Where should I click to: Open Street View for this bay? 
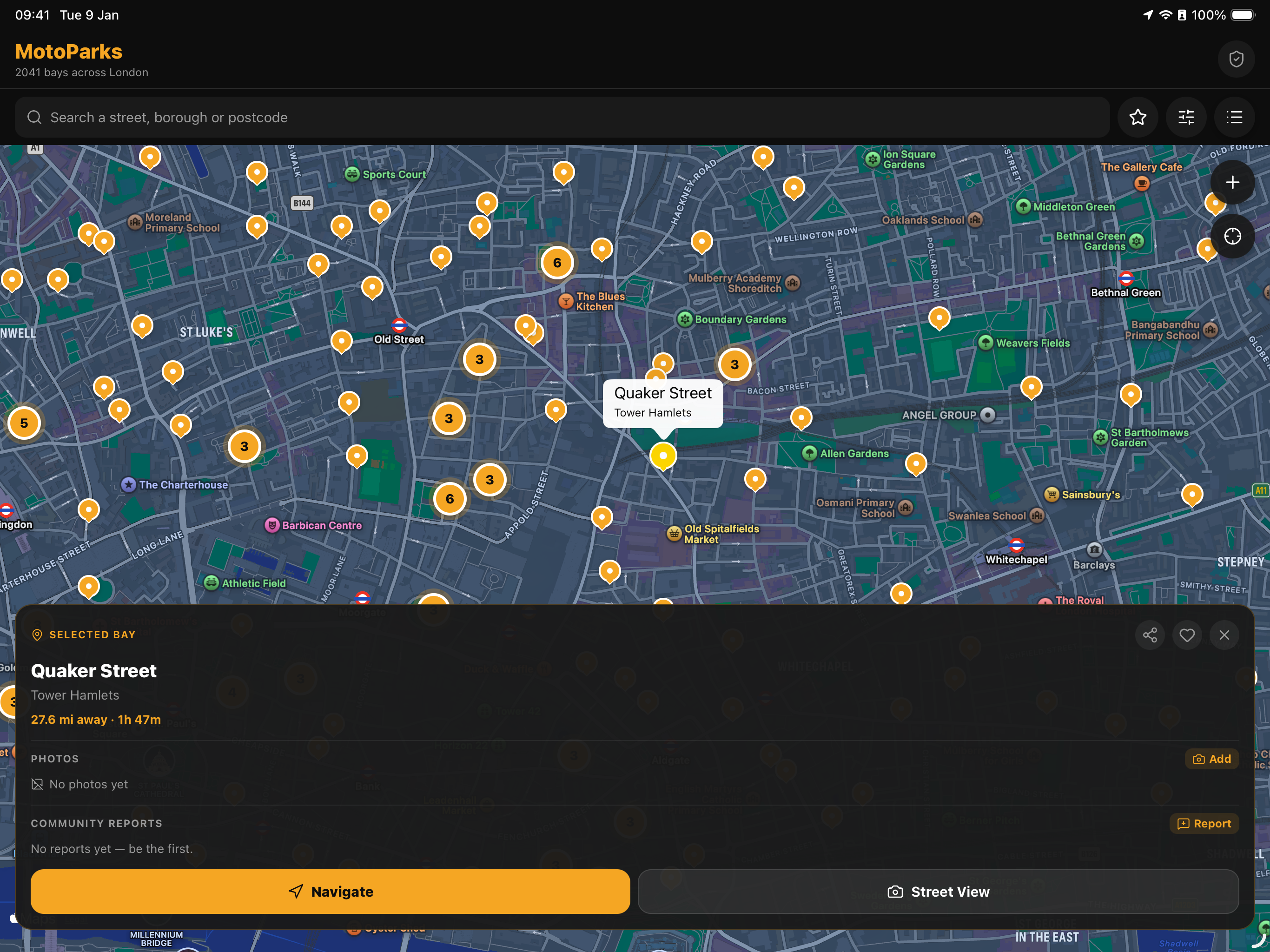click(938, 891)
